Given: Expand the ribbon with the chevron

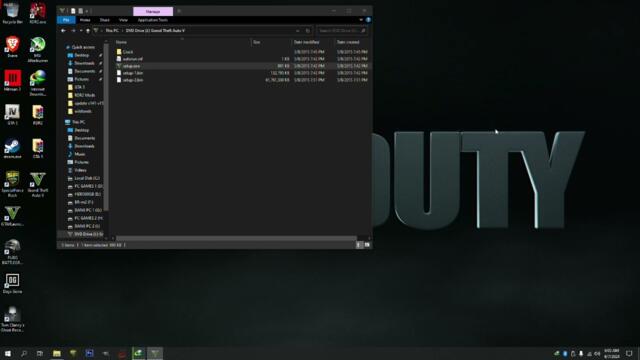Looking at the screenshot, I should pyautogui.click(x=361, y=20).
